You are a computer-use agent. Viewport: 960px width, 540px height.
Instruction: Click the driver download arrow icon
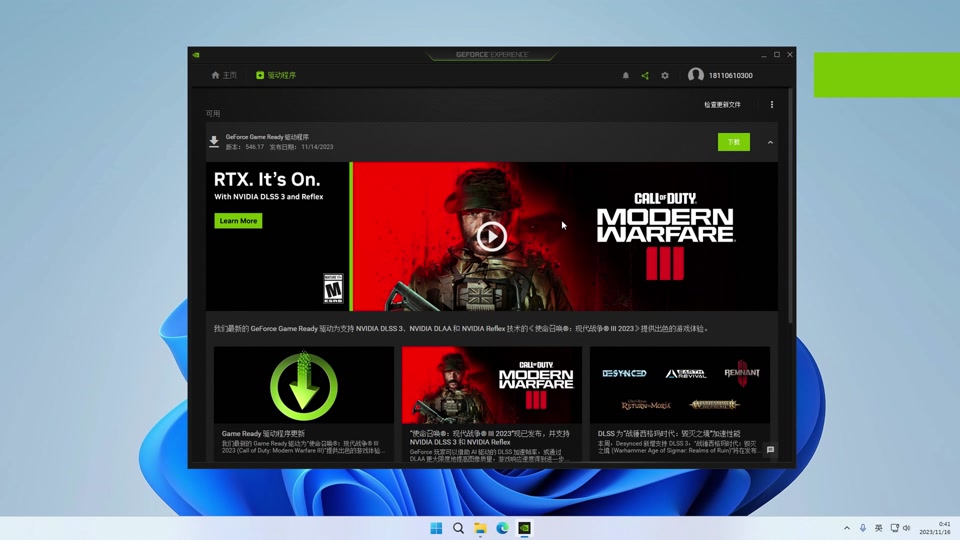(214, 142)
